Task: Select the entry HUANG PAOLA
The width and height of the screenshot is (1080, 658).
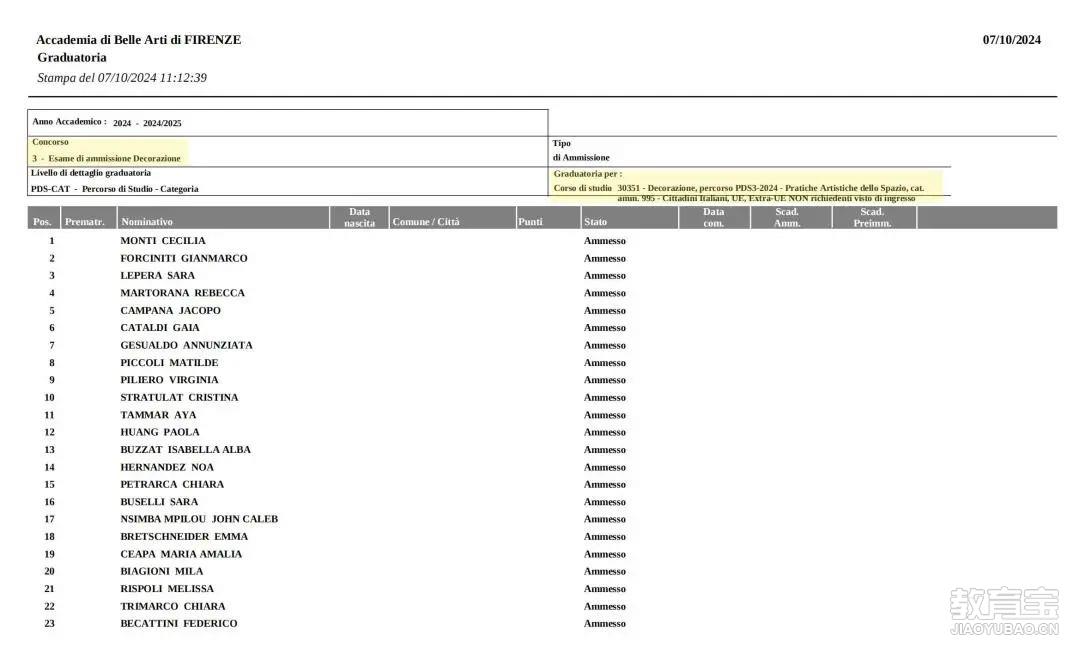Action: click(159, 432)
